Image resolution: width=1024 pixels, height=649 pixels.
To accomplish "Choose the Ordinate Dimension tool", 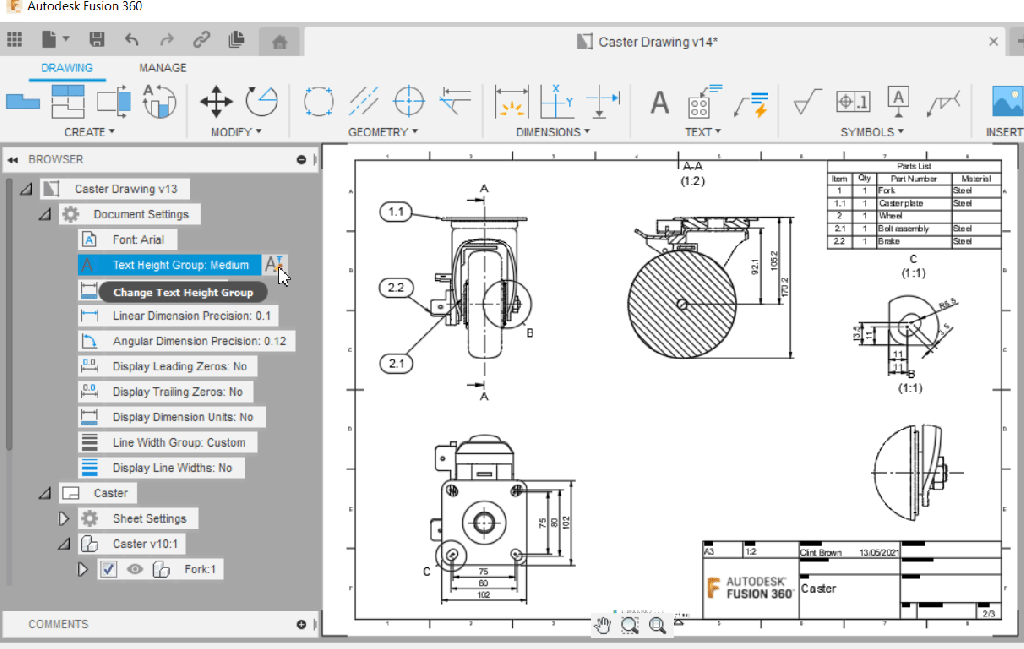I will coord(556,101).
